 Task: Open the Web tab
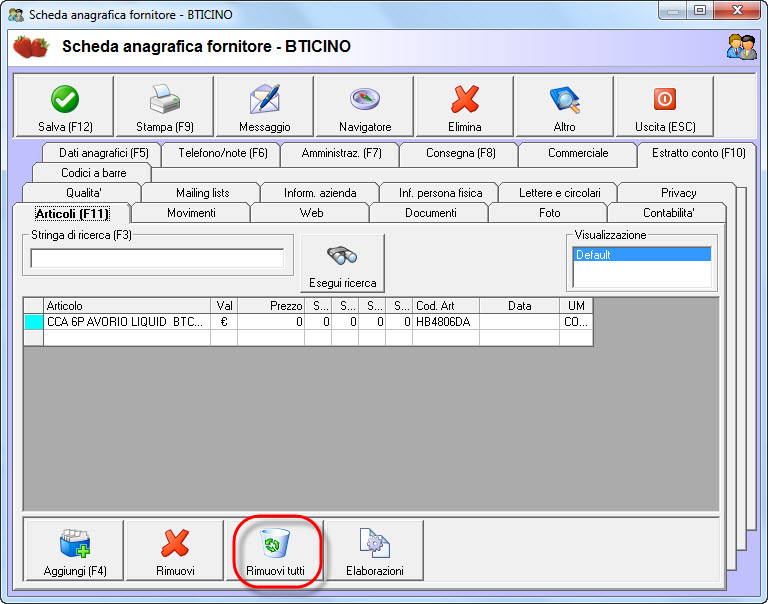tap(311, 213)
